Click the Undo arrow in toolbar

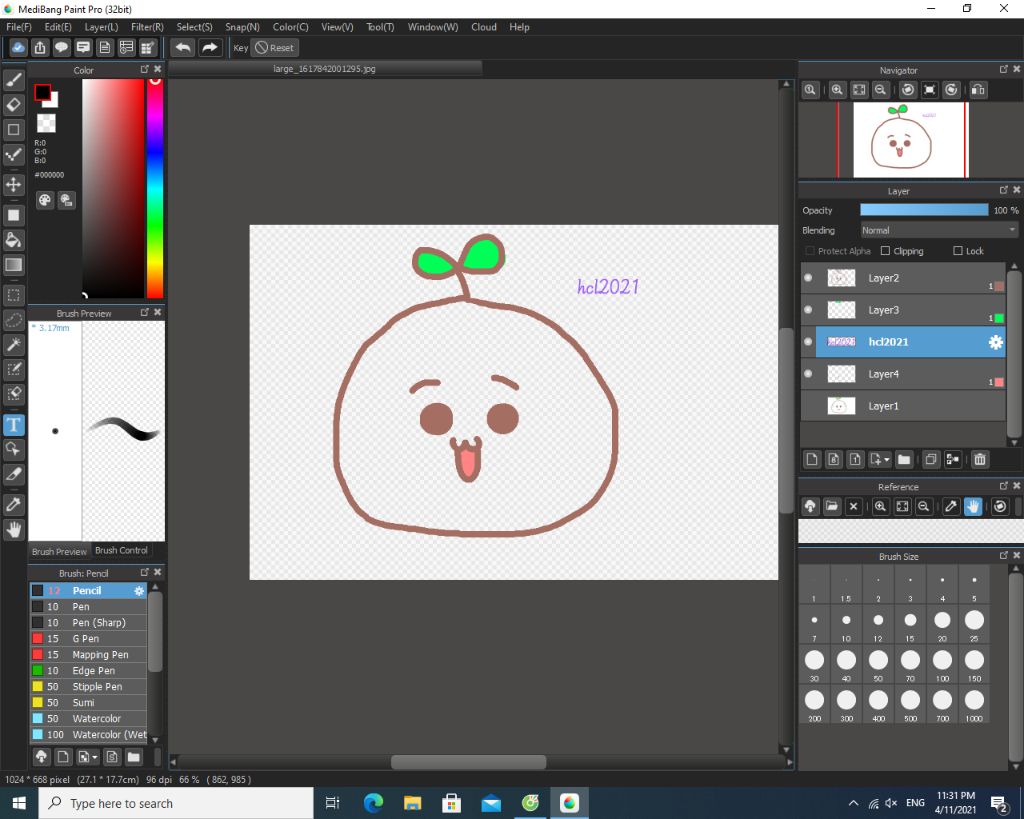pyautogui.click(x=183, y=47)
